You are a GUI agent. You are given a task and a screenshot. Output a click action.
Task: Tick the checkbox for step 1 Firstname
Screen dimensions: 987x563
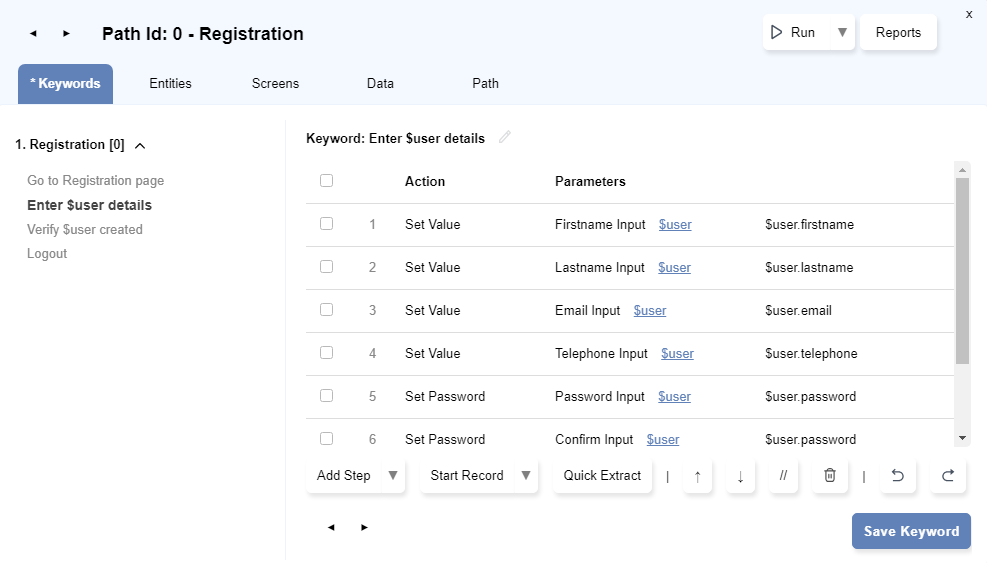pos(326,224)
